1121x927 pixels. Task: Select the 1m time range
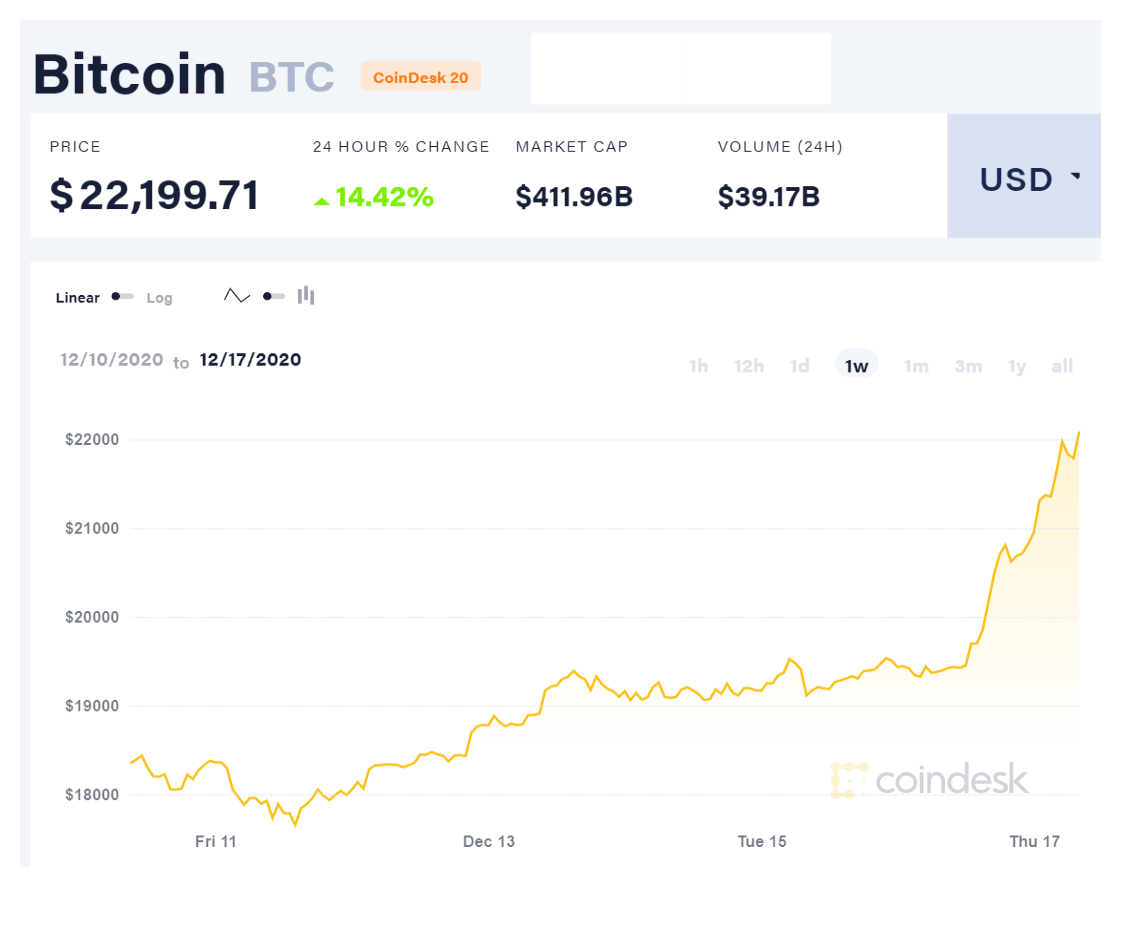coord(916,366)
